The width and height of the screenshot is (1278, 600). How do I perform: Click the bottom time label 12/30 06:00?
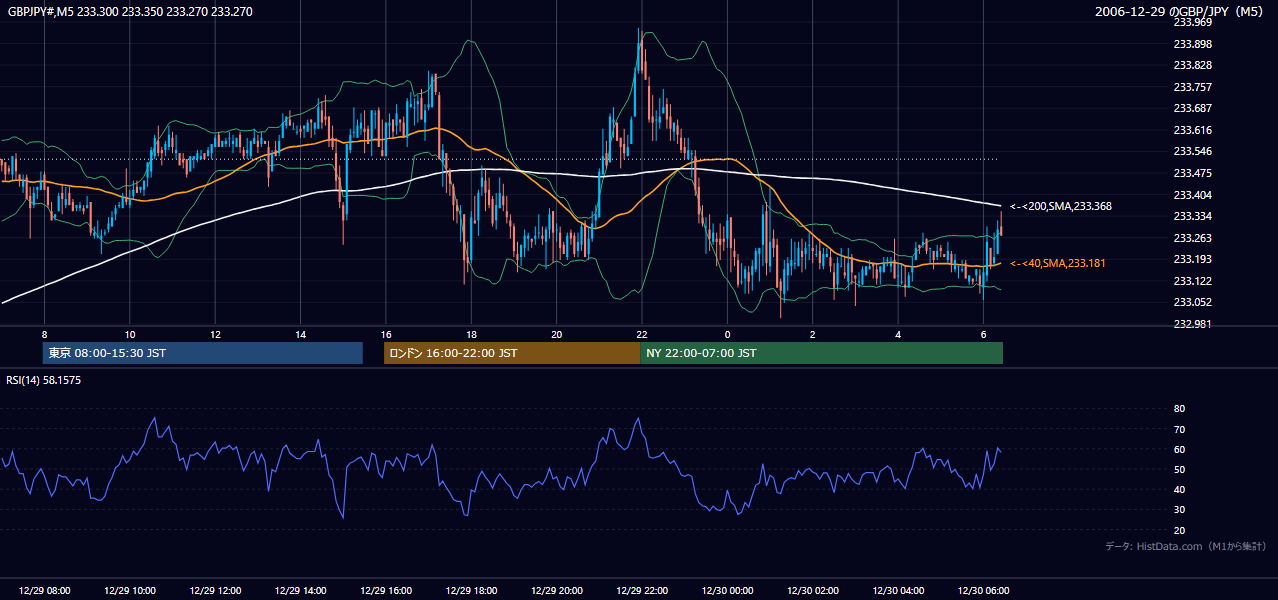pos(984,591)
